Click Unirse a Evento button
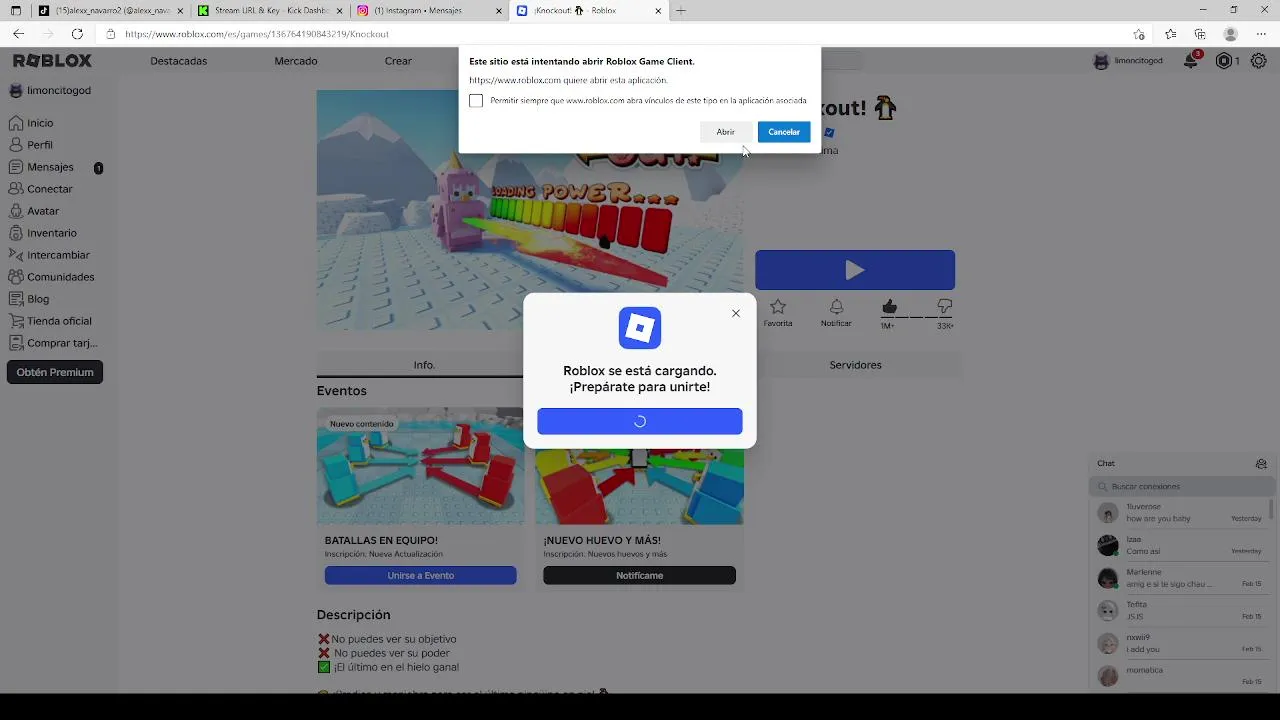1280x720 pixels. [420, 576]
